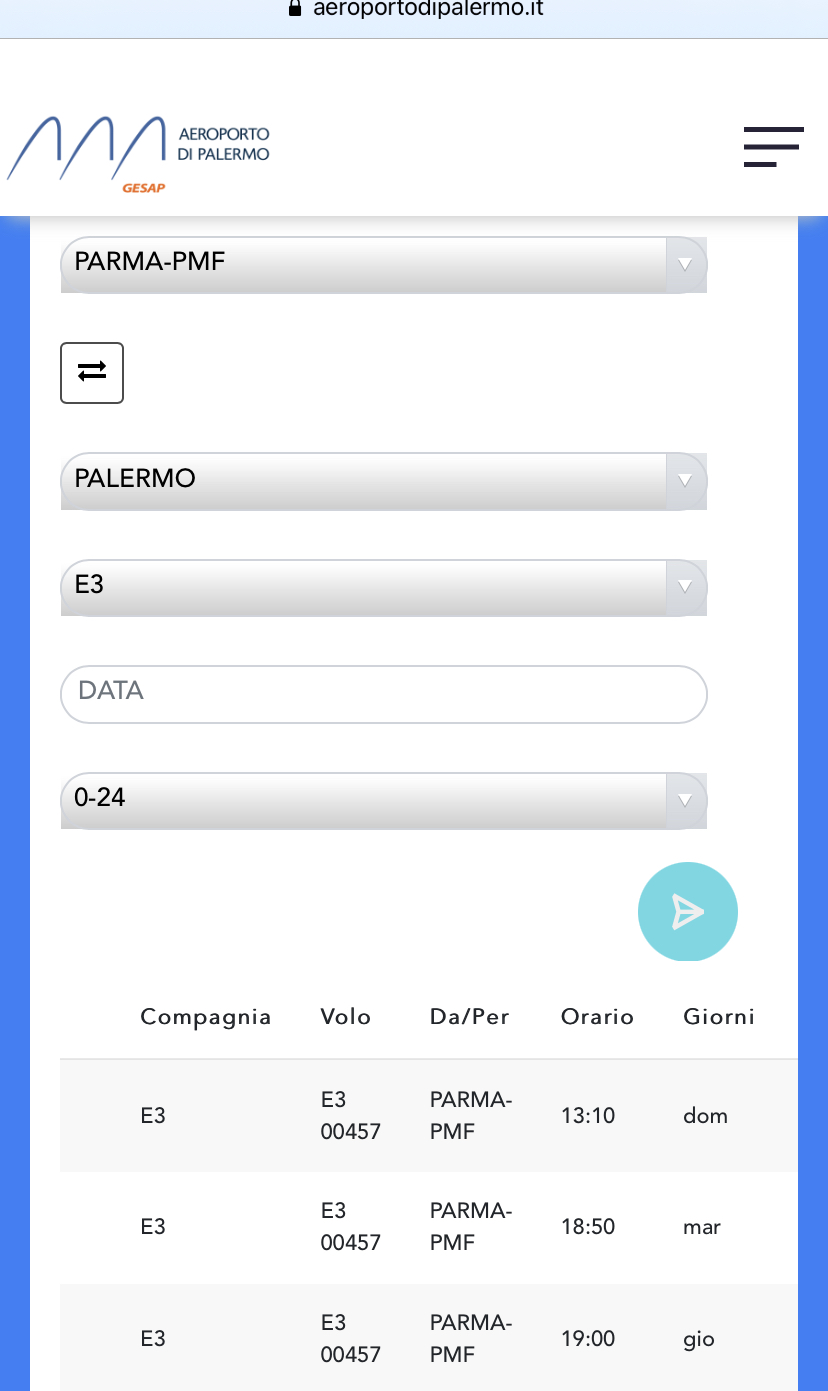Image resolution: width=828 pixels, height=1391 pixels.
Task: Click the Orario column header
Action: pos(597,1017)
